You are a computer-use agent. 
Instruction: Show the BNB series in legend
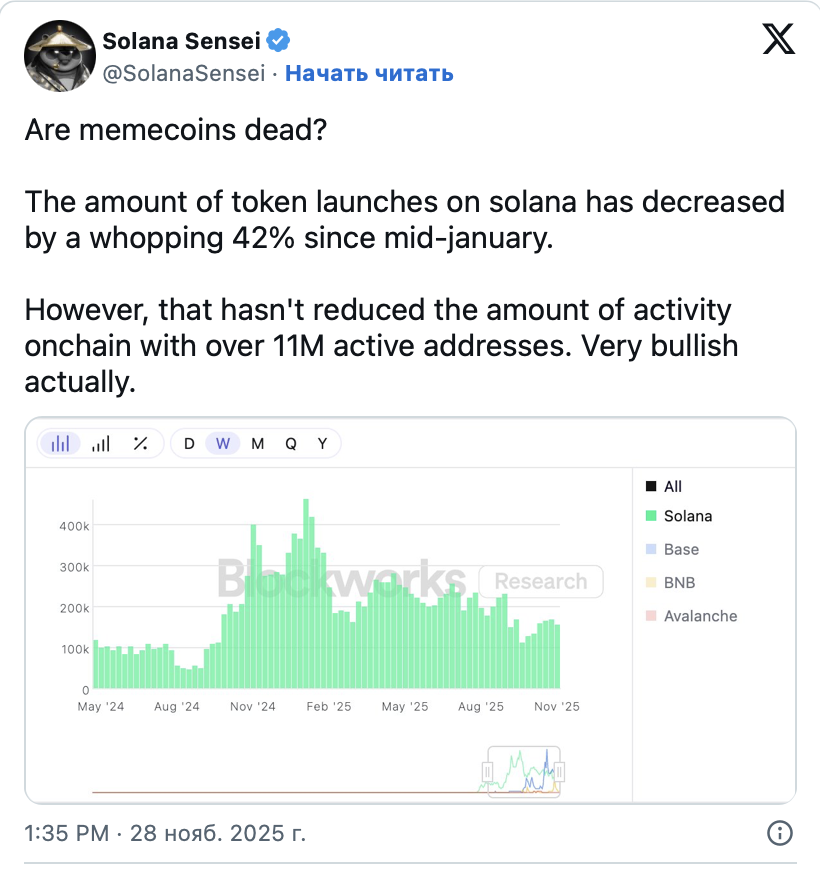point(678,582)
